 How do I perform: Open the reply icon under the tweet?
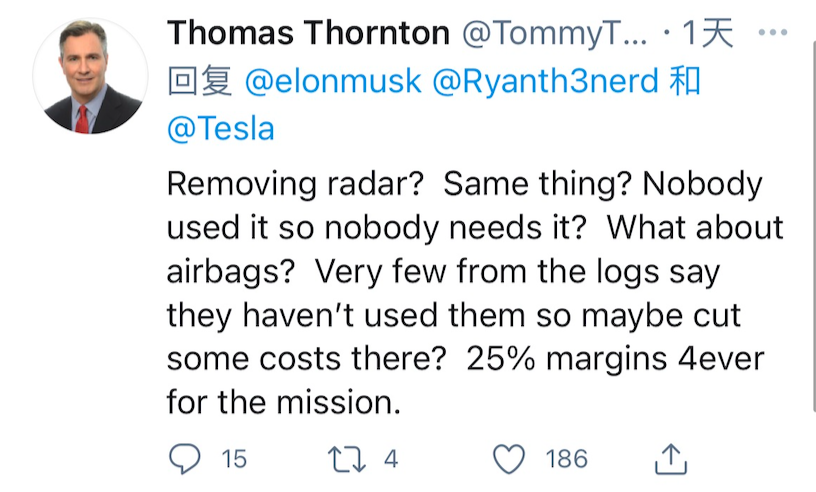pos(185,459)
